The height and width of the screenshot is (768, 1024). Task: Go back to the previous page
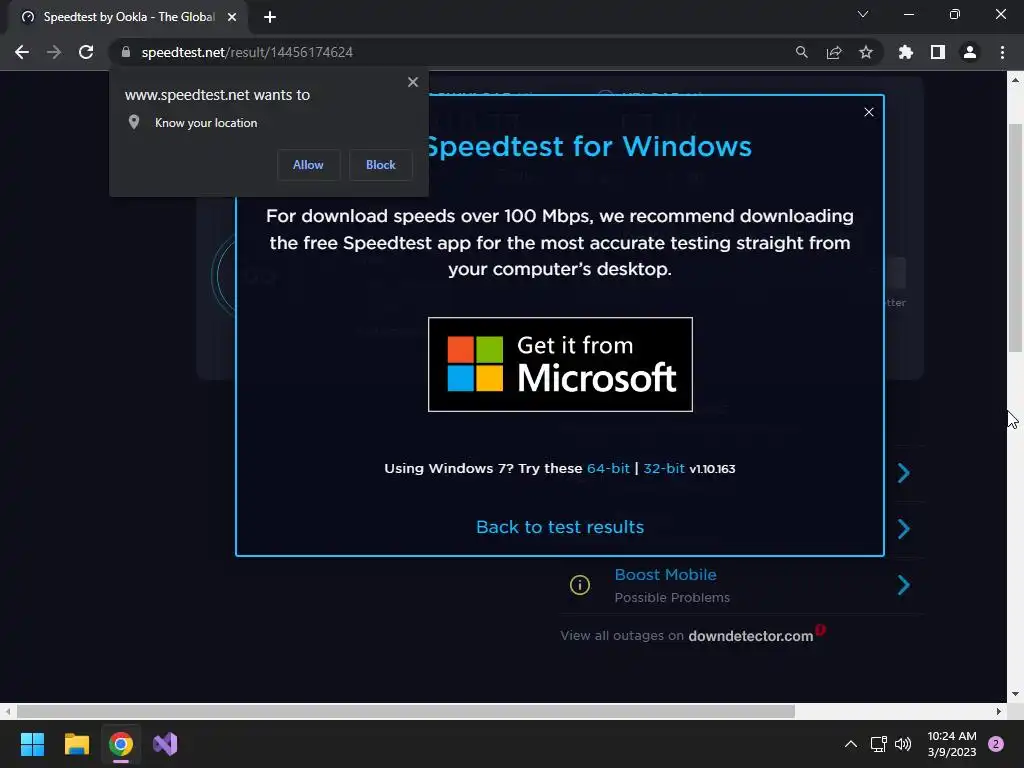tap(22, 52)
